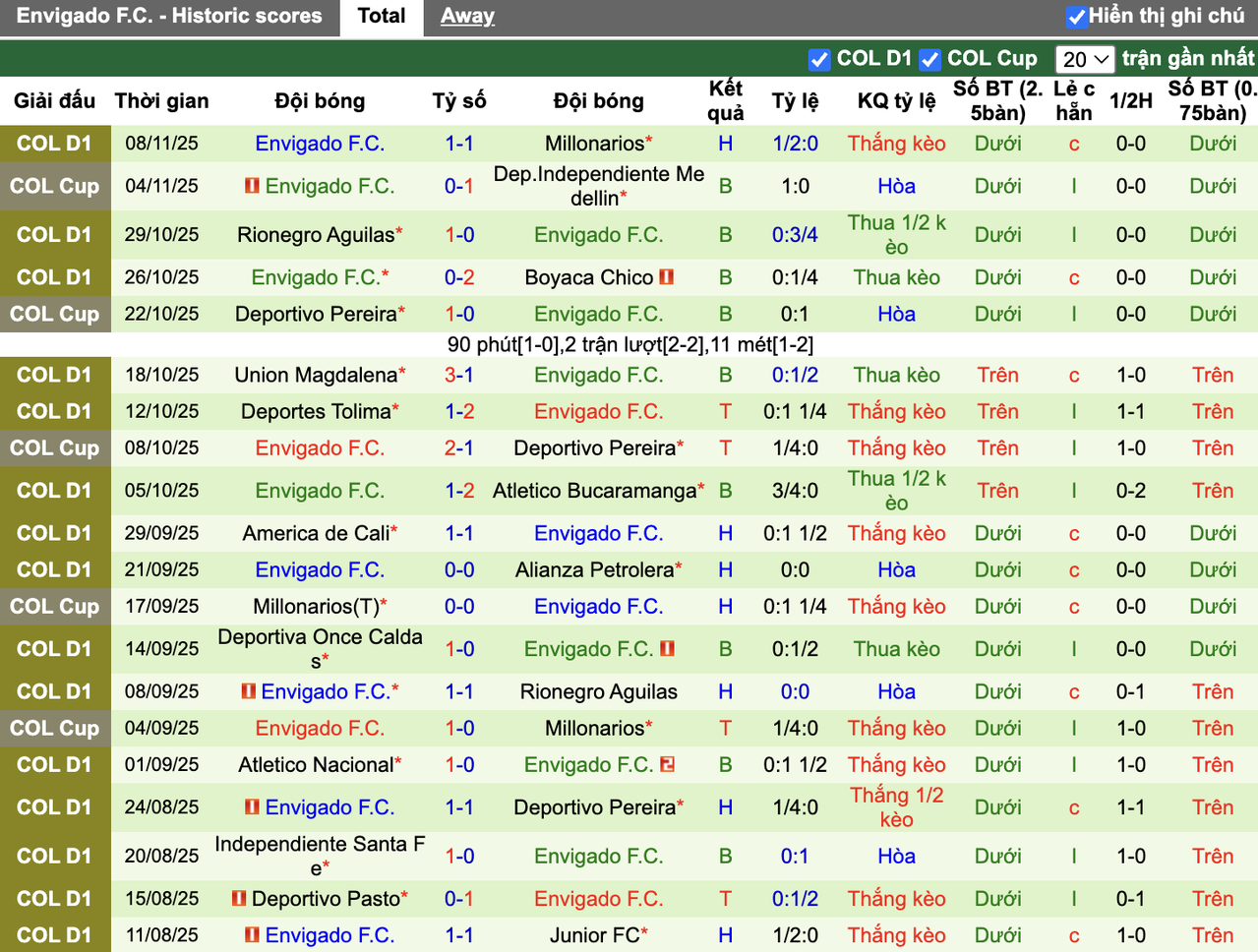Click the Kết quả column header

(725, 100)
